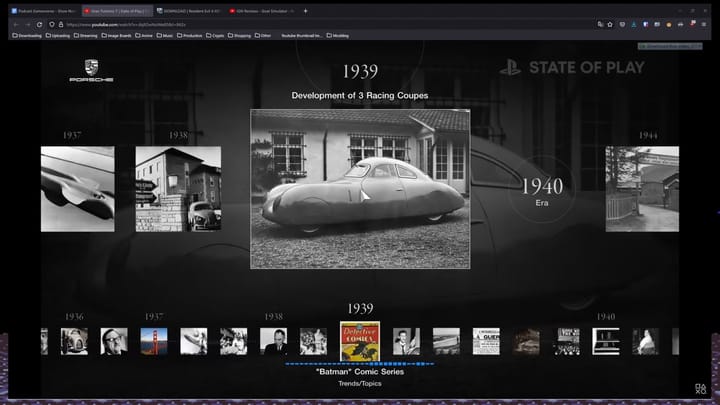Open the Downloading bookmarks folder
Image resolution: width=720 pixels, height=405 pixels.
coord(27,35)
